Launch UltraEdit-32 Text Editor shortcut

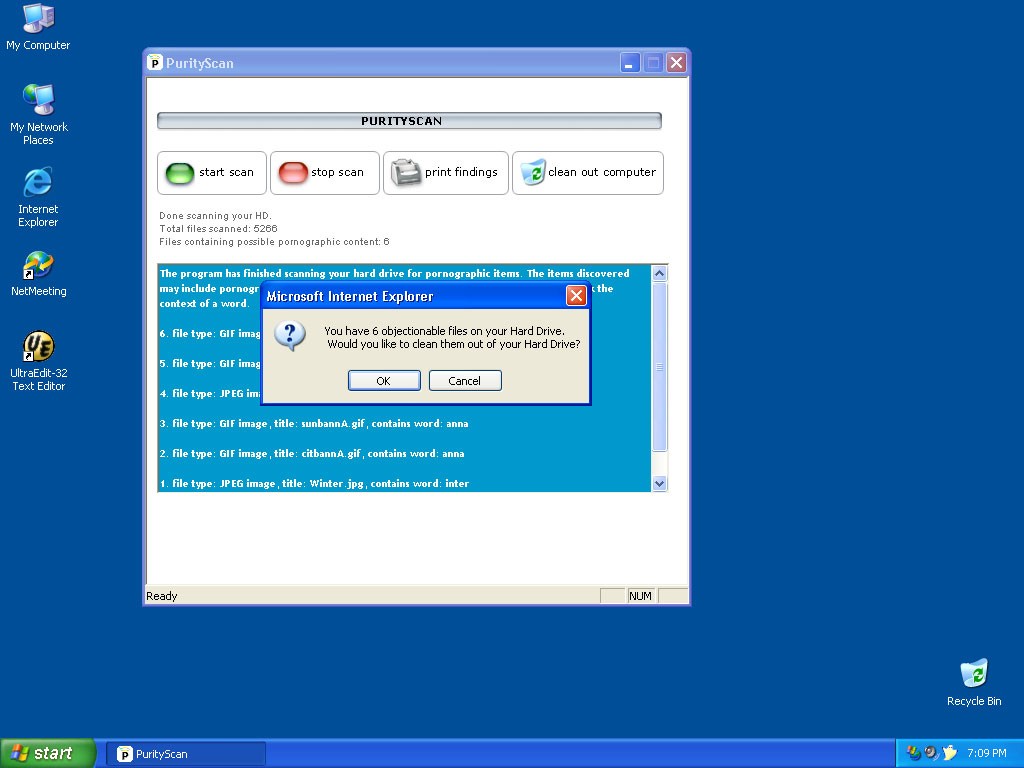(38, 348)
